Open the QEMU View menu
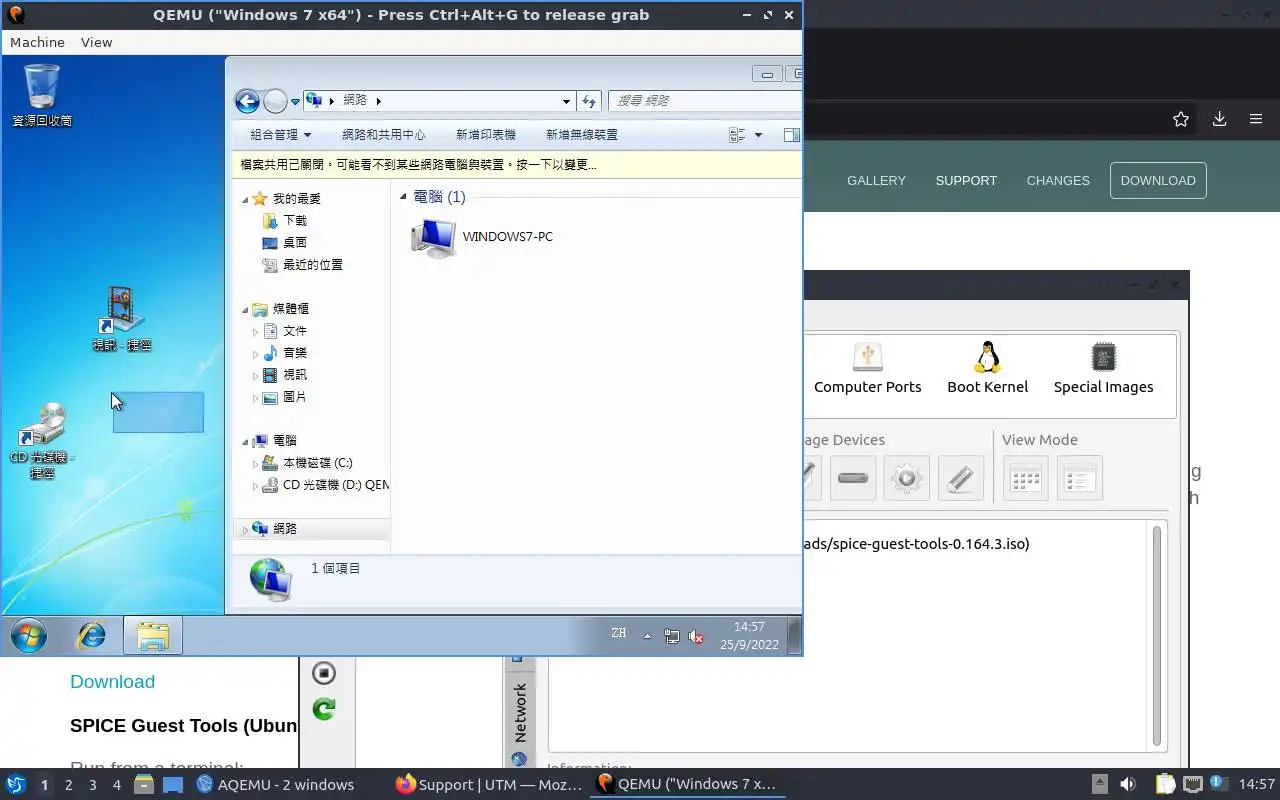 (97, 42)
